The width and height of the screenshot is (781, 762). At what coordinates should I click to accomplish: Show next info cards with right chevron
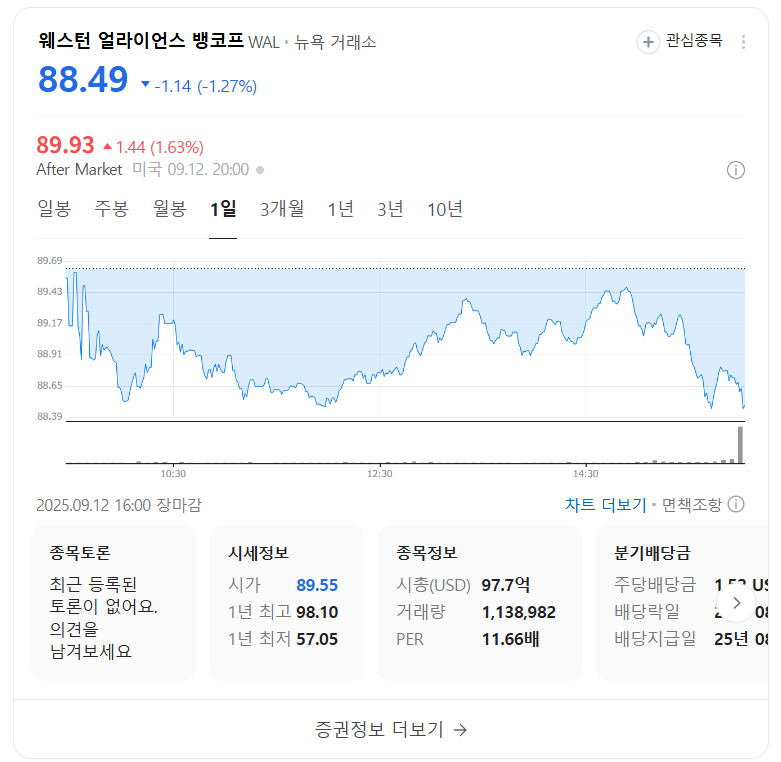point(736,603)
